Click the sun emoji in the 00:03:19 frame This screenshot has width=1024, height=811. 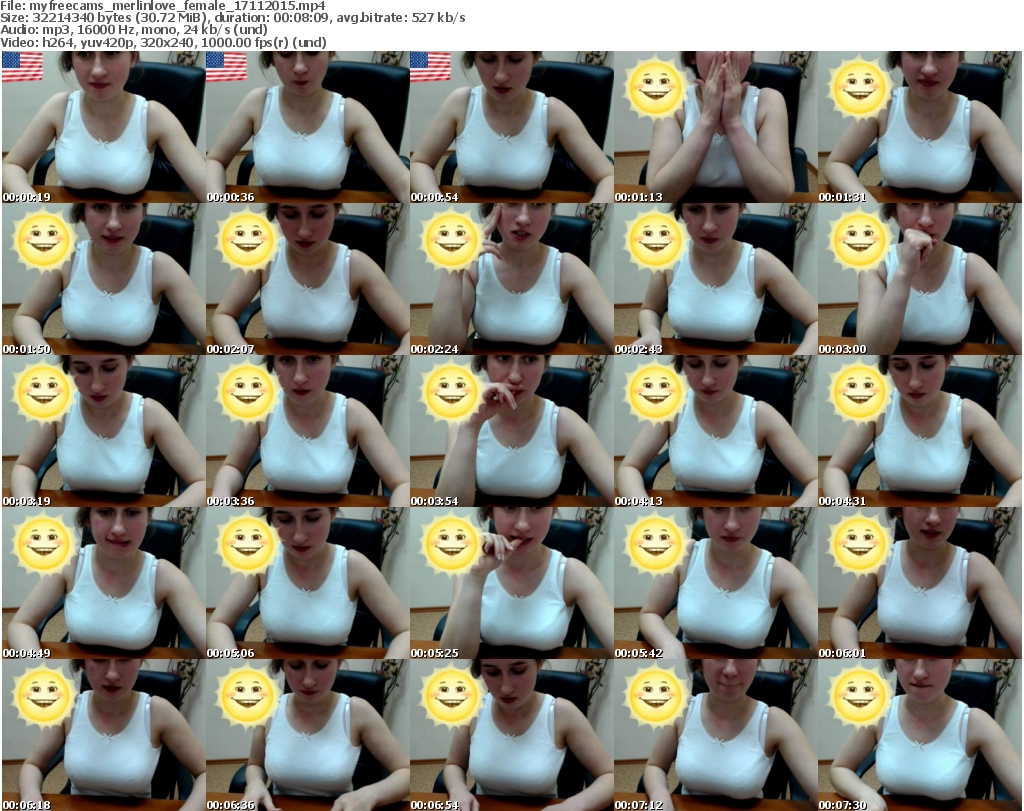pyautogui.click(x=43, y=392)
